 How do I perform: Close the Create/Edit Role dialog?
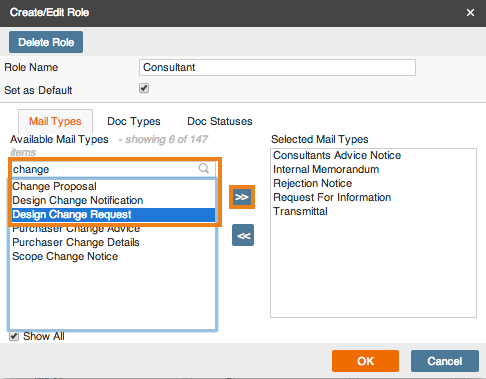470,13
